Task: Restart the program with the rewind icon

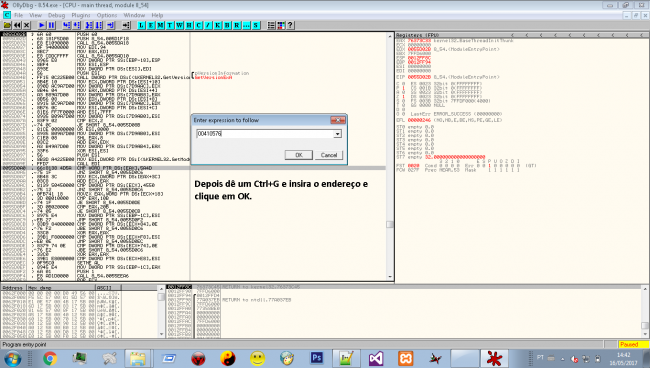Action: point(17,25)
